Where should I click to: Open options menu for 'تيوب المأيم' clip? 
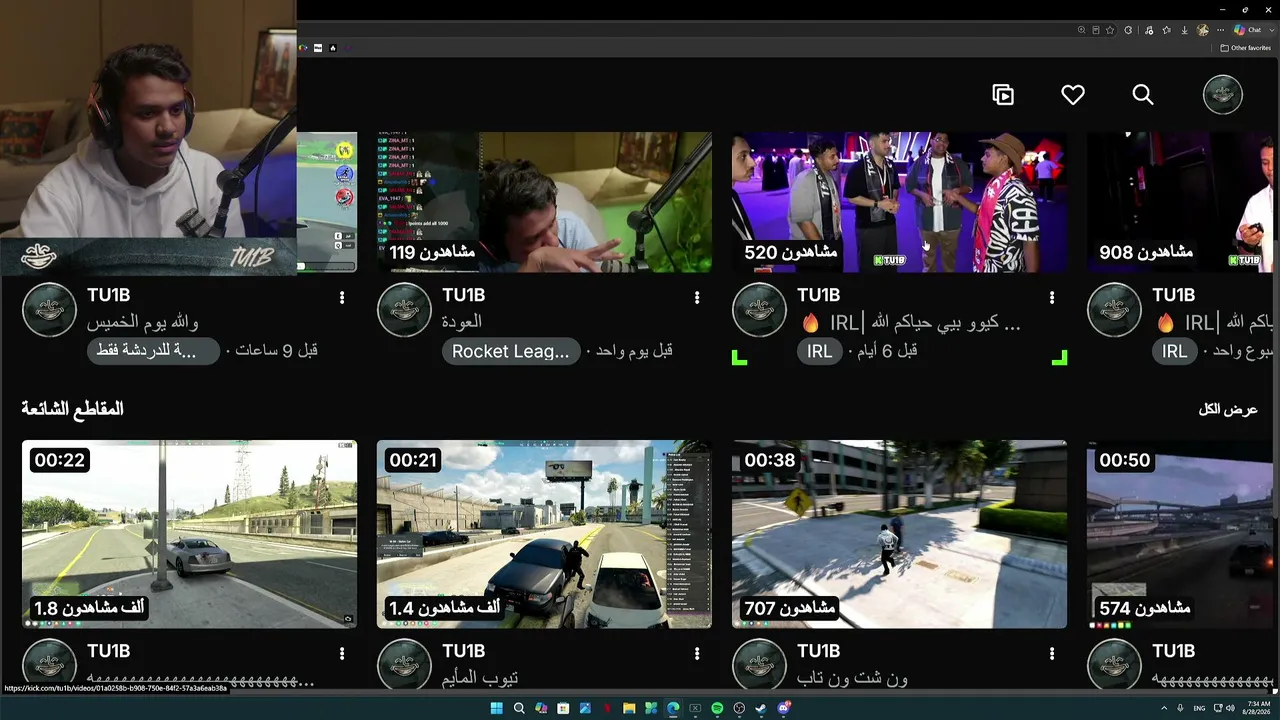[x=697, y=653]
